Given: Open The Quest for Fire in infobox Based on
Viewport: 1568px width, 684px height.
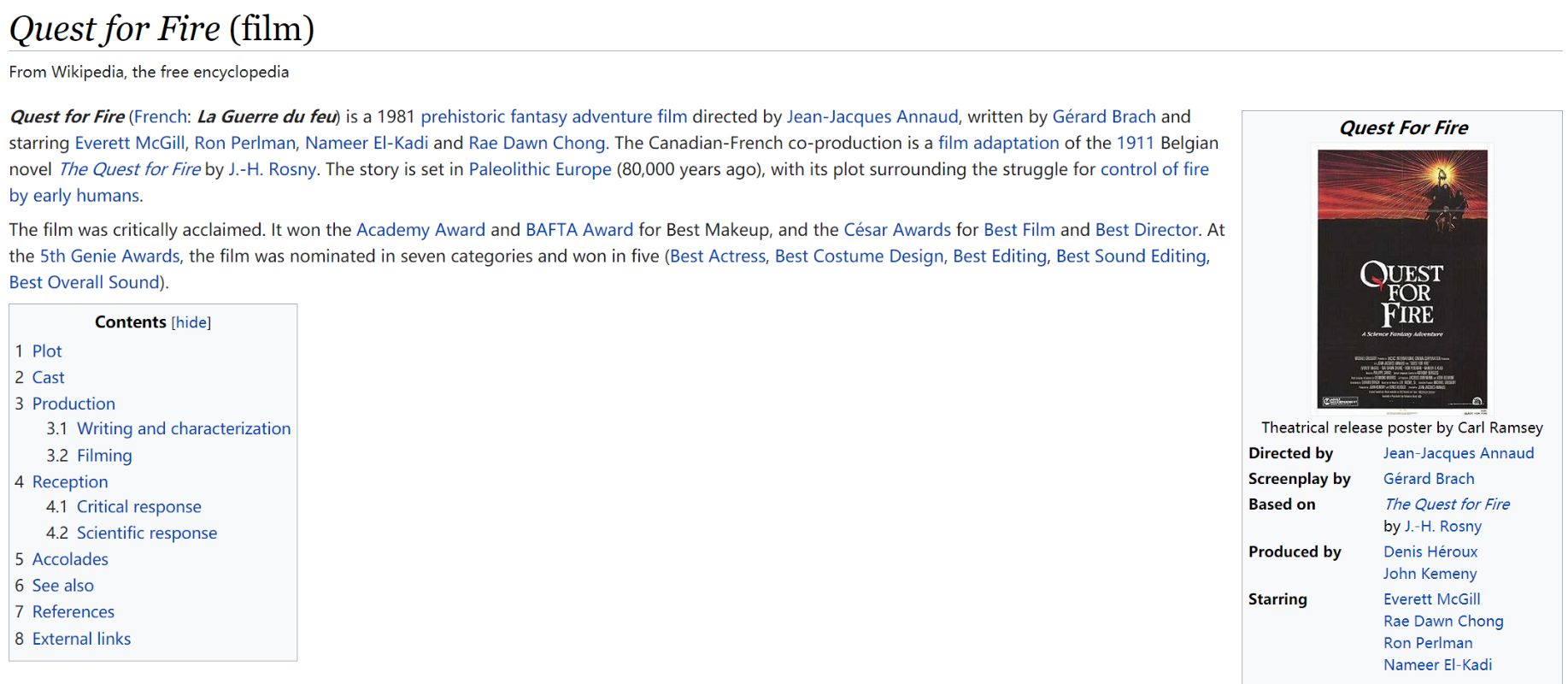Looking at the screenshot, I should coord(1447,504).
